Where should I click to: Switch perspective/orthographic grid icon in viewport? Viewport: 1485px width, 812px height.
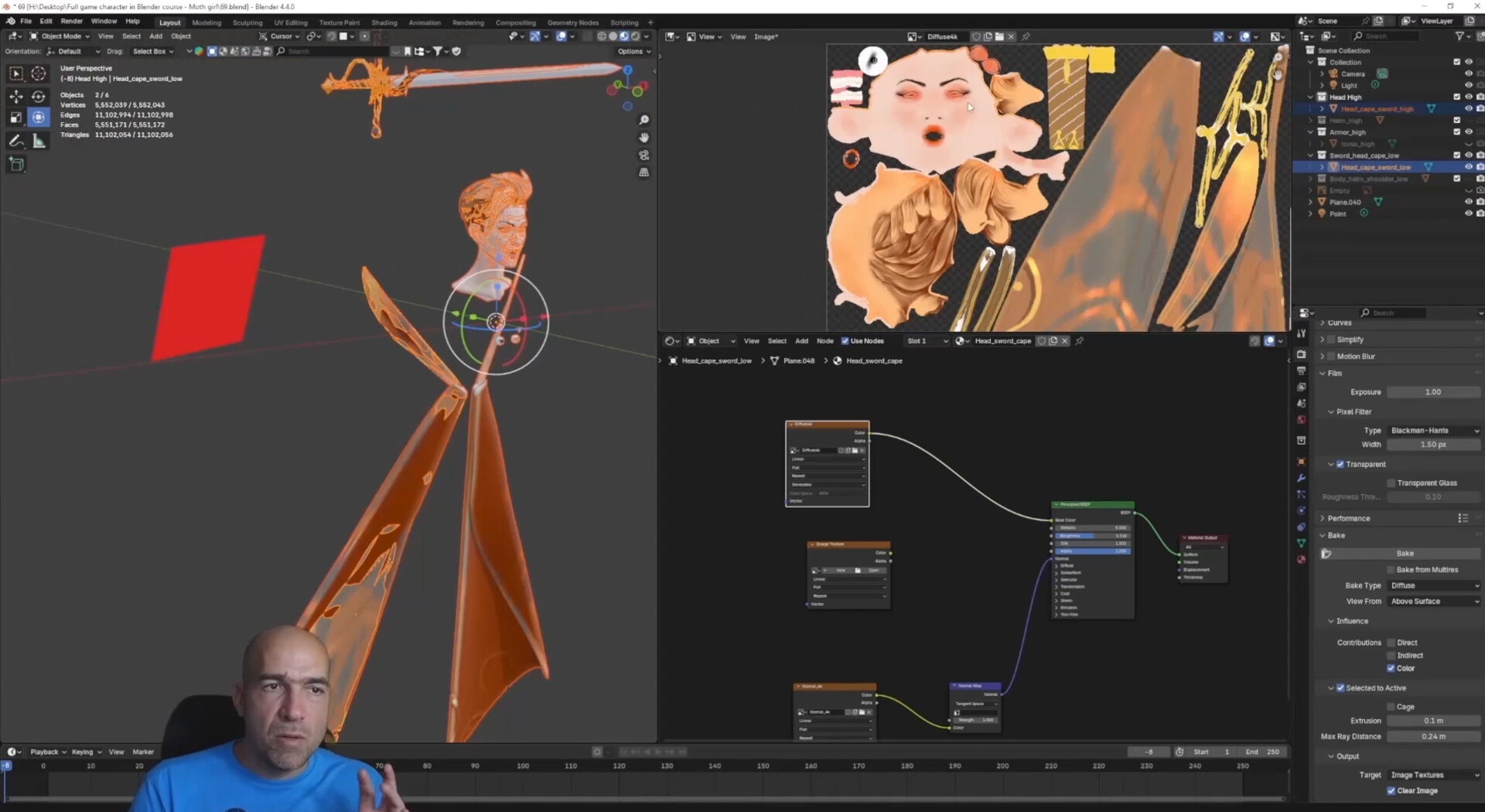[643, 173]
